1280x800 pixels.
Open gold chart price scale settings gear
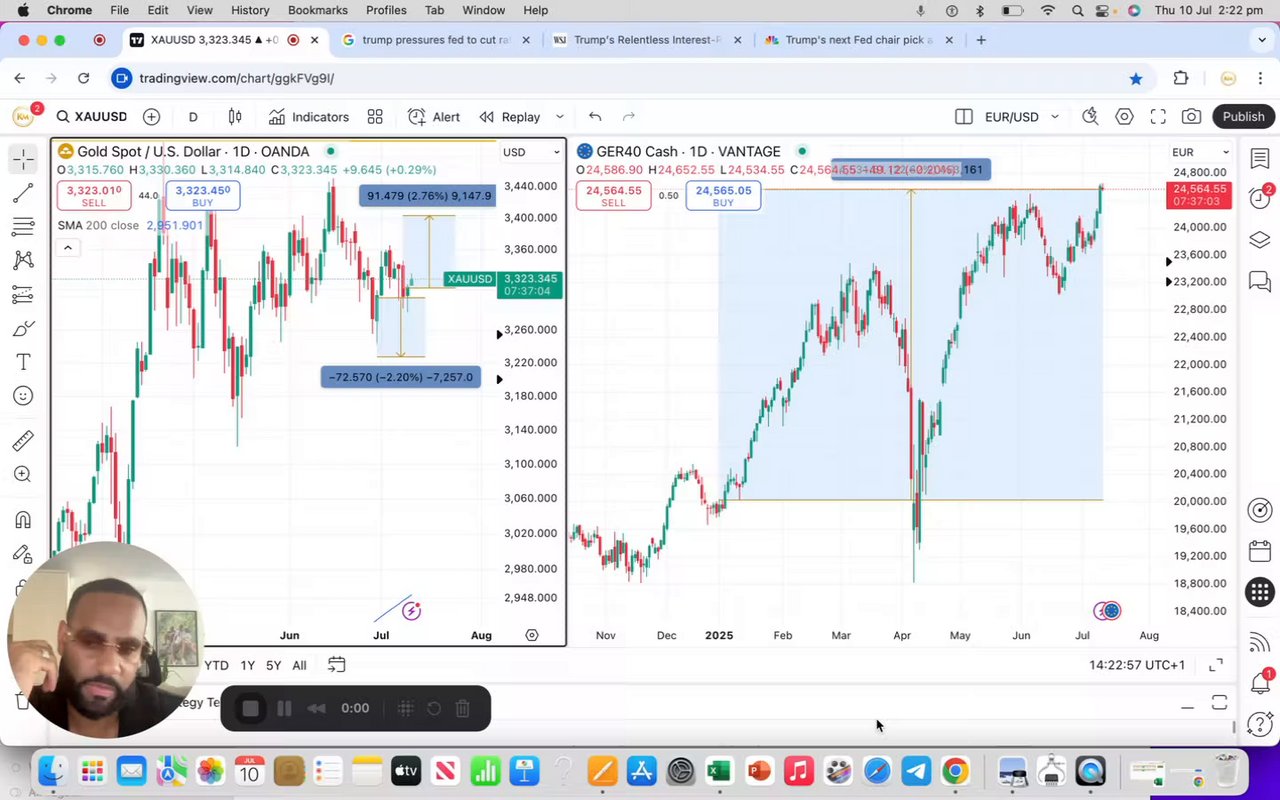531,635
